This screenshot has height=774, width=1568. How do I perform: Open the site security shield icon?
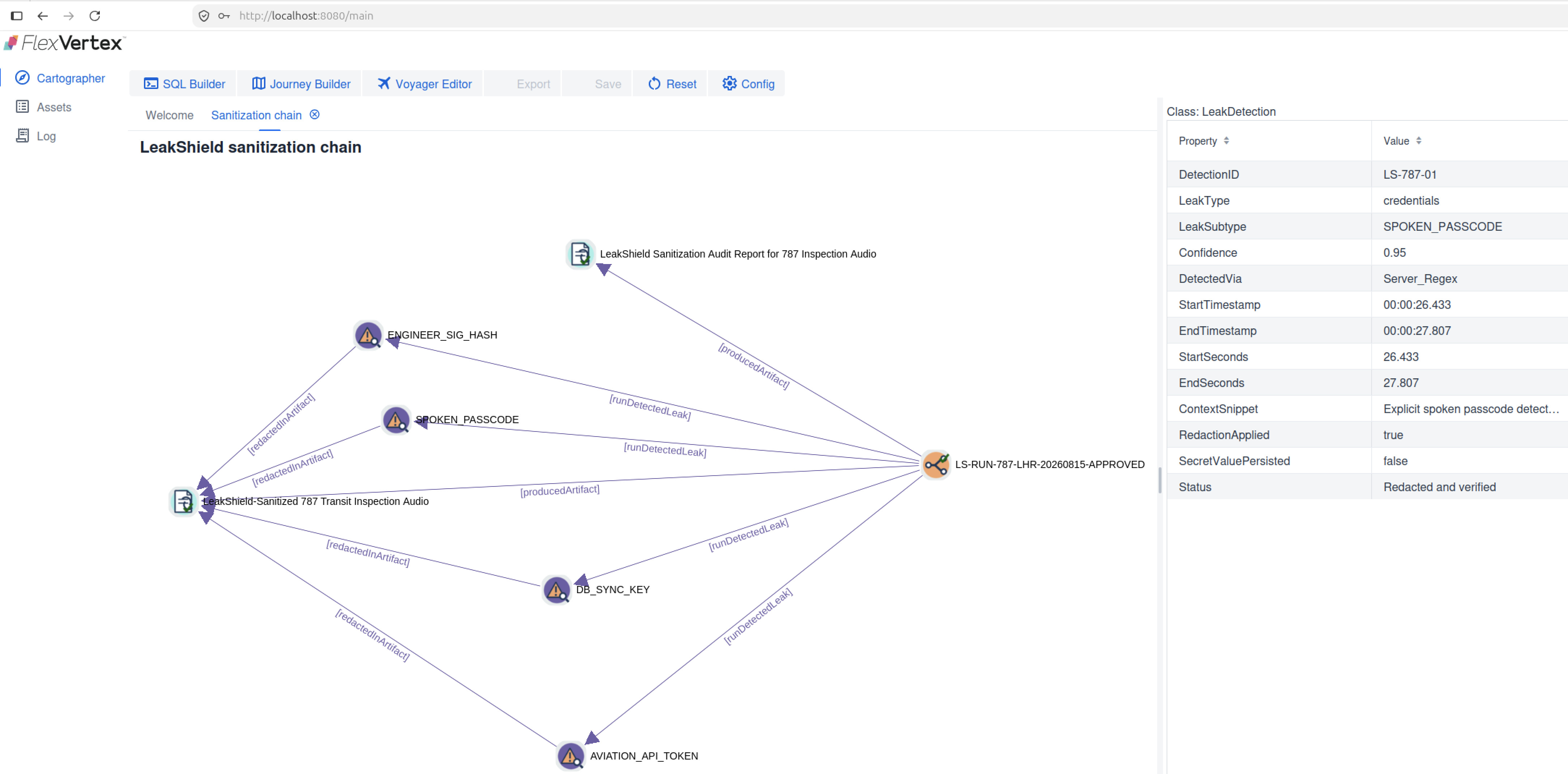coord(204,16)
